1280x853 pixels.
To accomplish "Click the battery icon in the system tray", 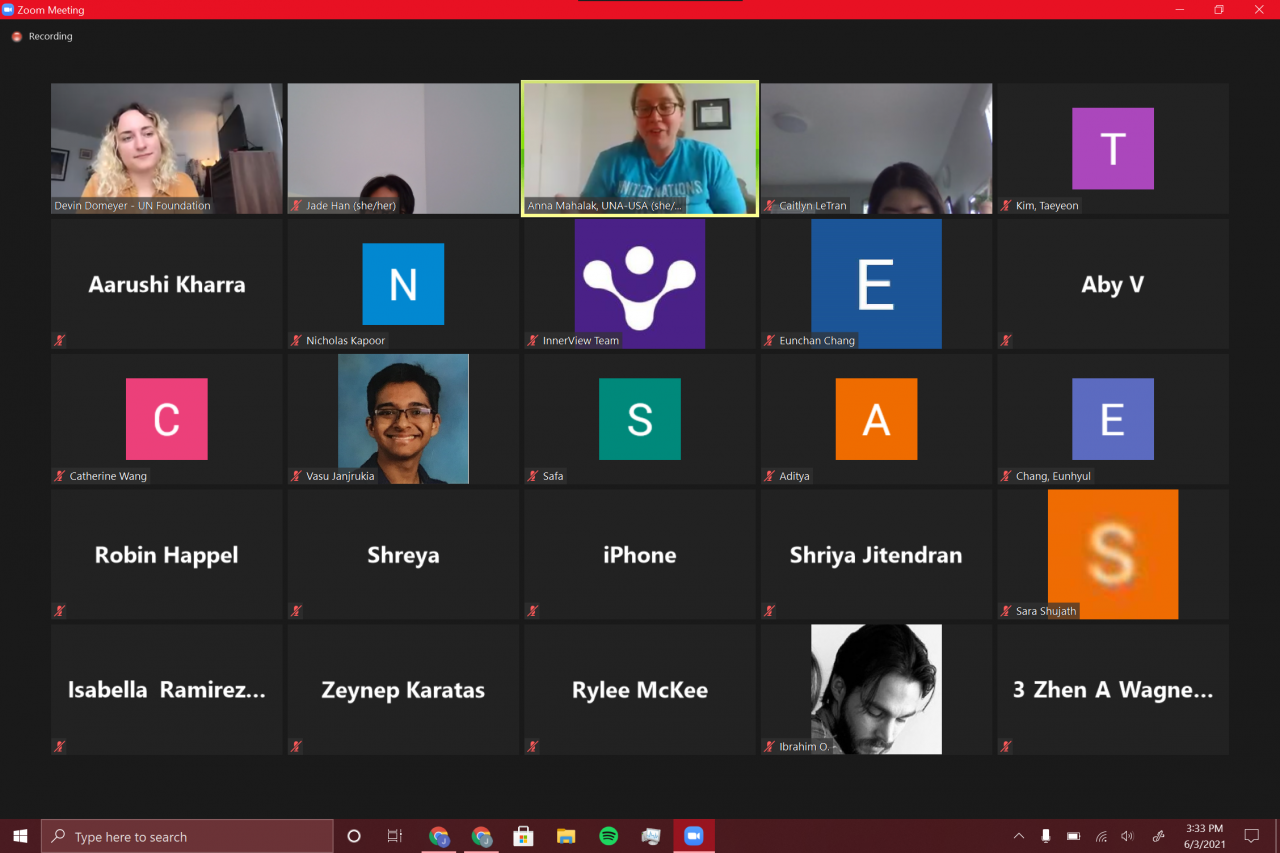I will click(1073, 836).
